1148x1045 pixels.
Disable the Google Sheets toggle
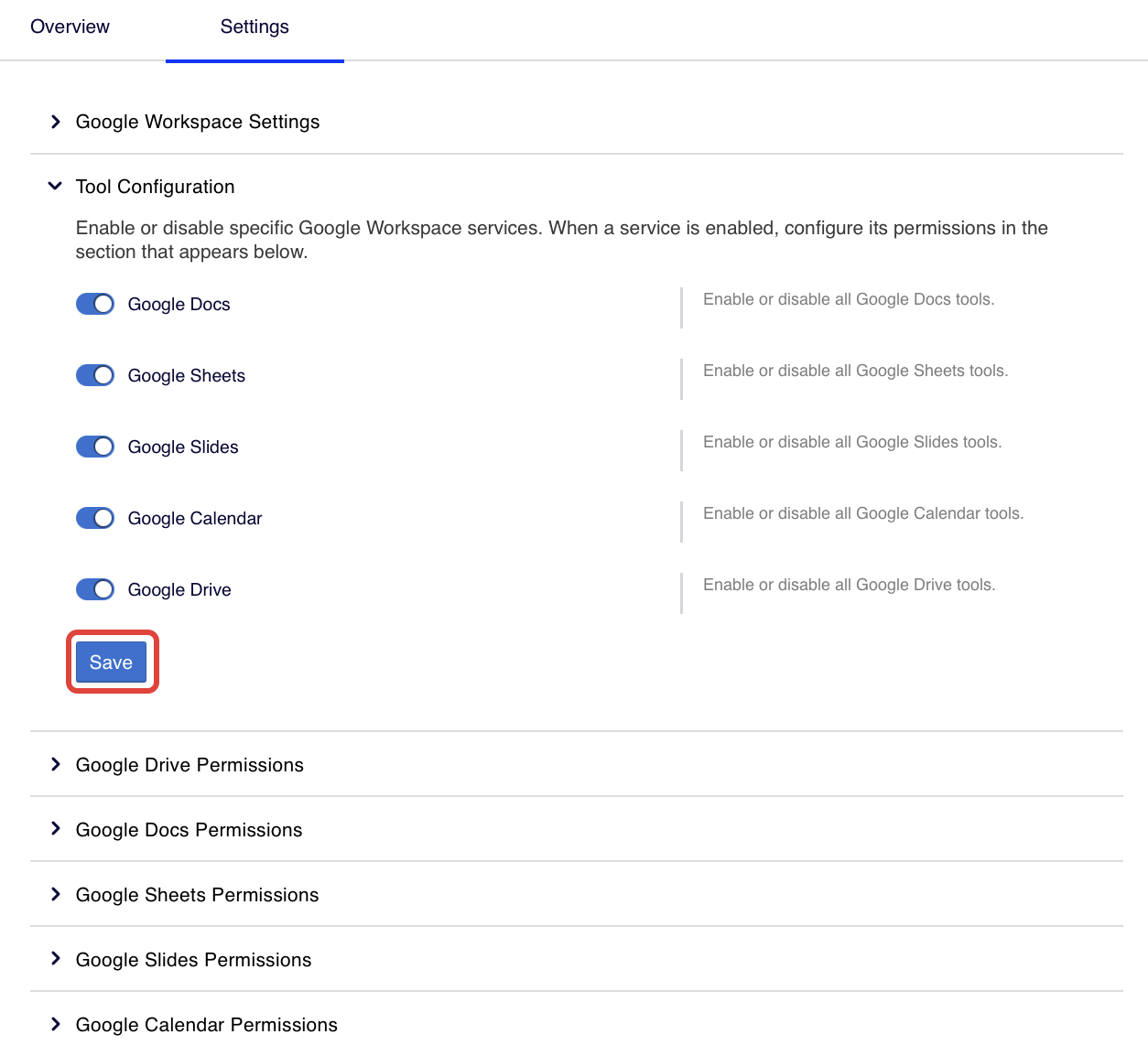(x=95, y=375)
